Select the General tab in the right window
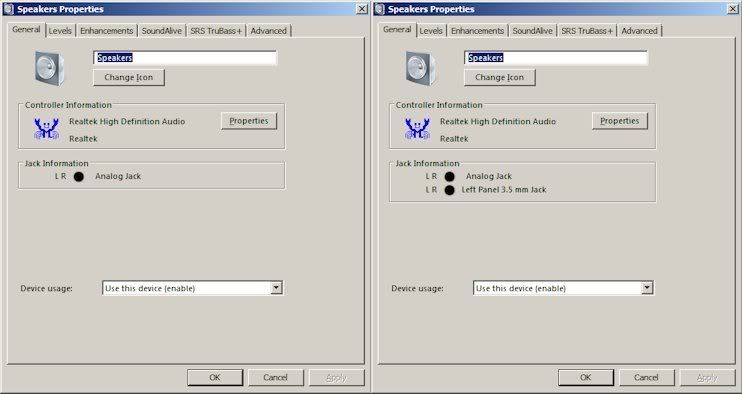This screenshot has height=394, width=742. tap(397, 29)
